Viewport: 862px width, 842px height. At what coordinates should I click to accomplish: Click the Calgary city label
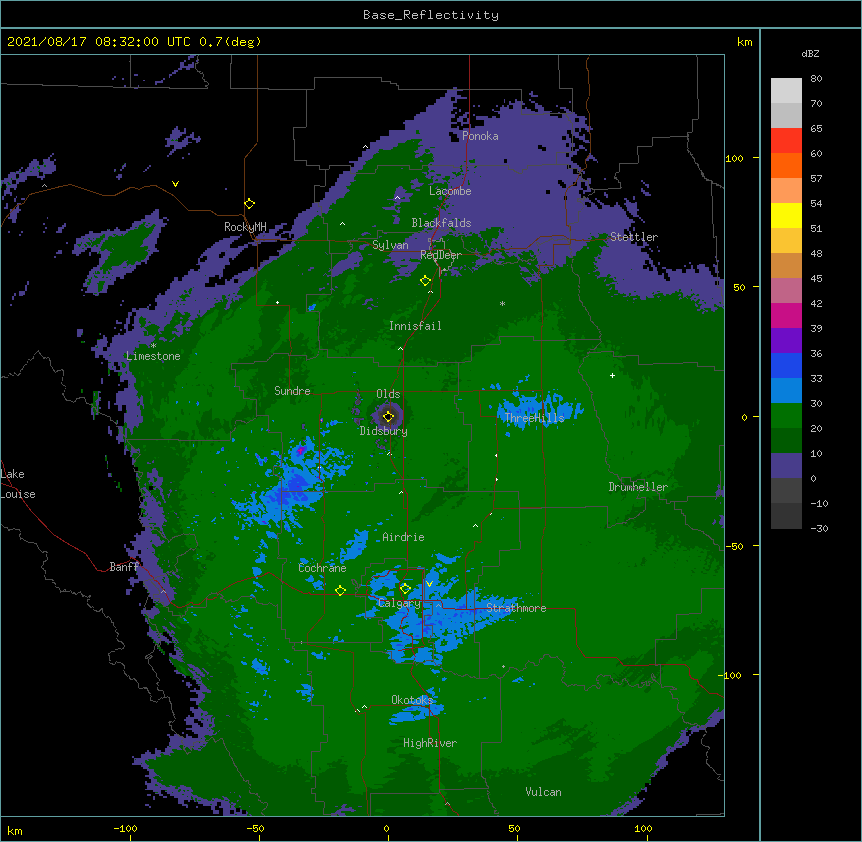(400, 603)
